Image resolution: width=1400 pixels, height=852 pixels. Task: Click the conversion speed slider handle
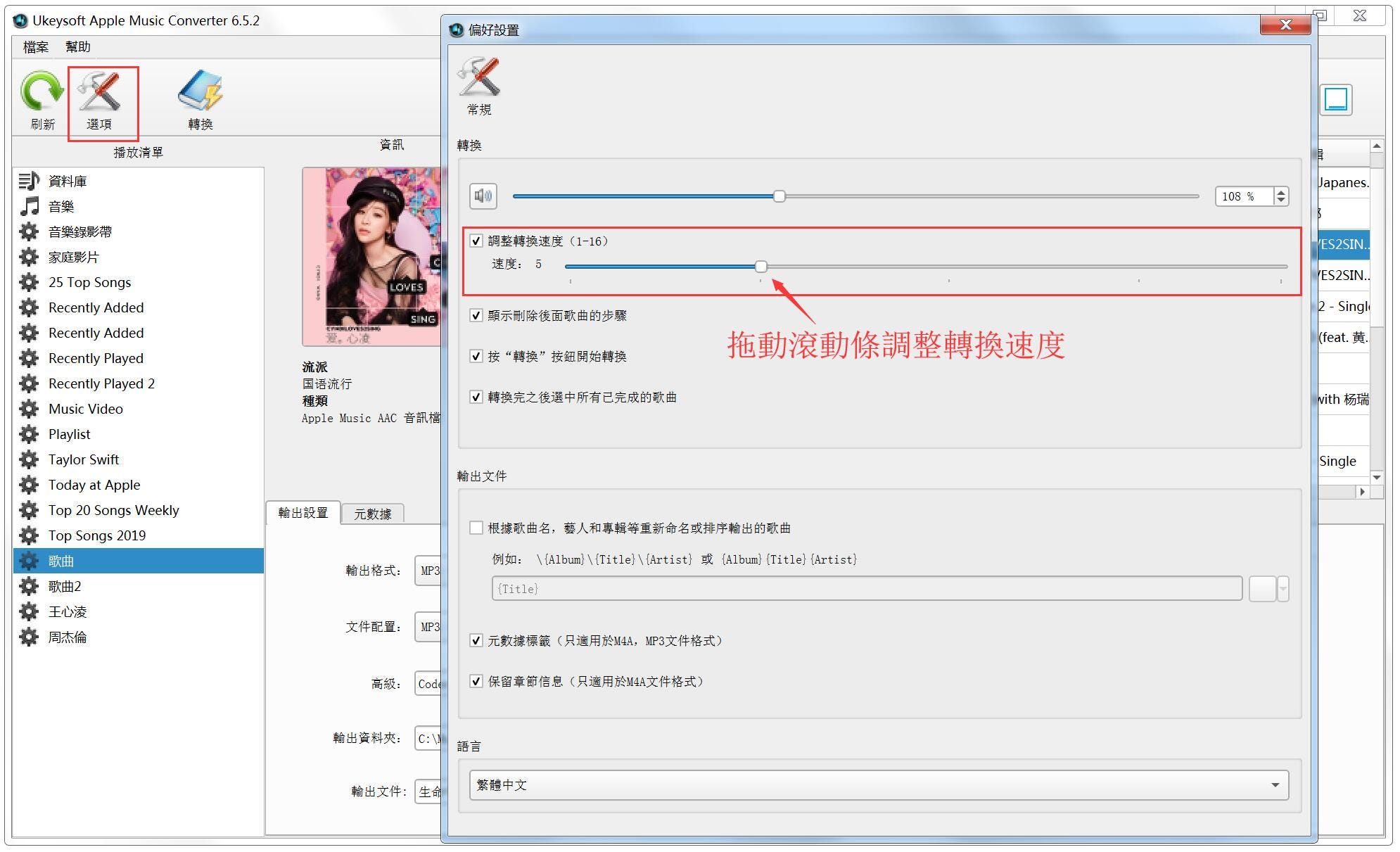point(761,266)
